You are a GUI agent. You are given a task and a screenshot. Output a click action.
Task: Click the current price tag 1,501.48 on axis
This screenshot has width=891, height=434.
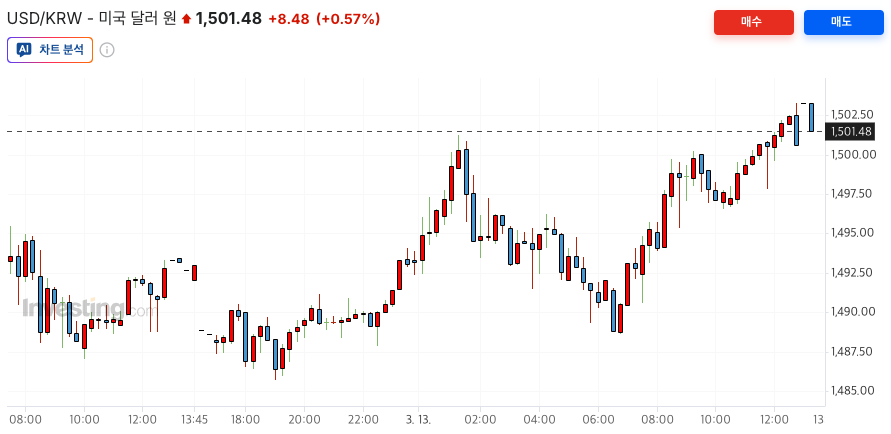(x=851, y=131)
